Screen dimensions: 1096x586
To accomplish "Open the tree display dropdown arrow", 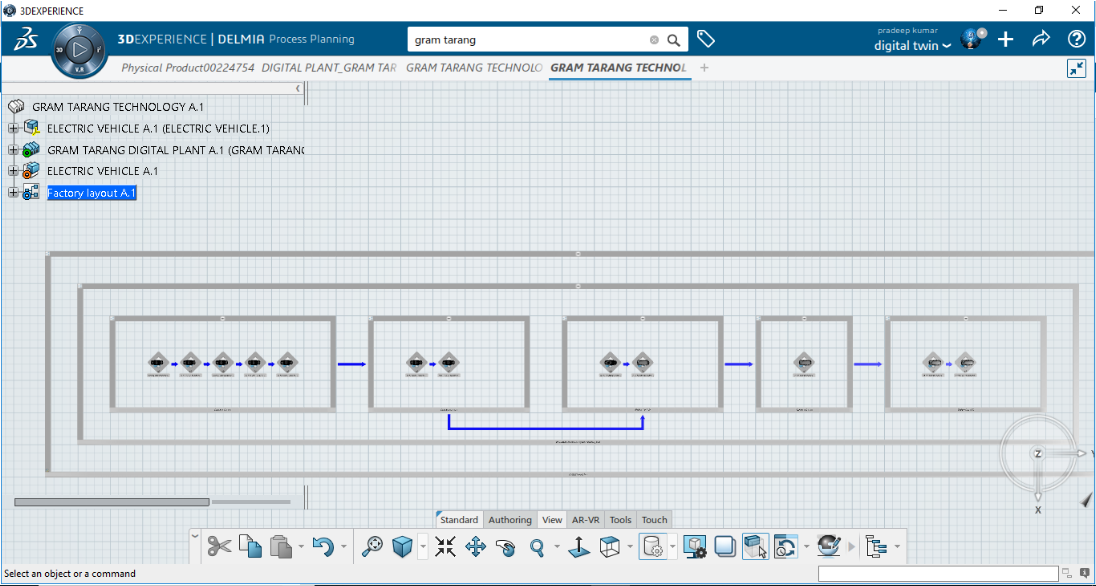I will 896,547.
